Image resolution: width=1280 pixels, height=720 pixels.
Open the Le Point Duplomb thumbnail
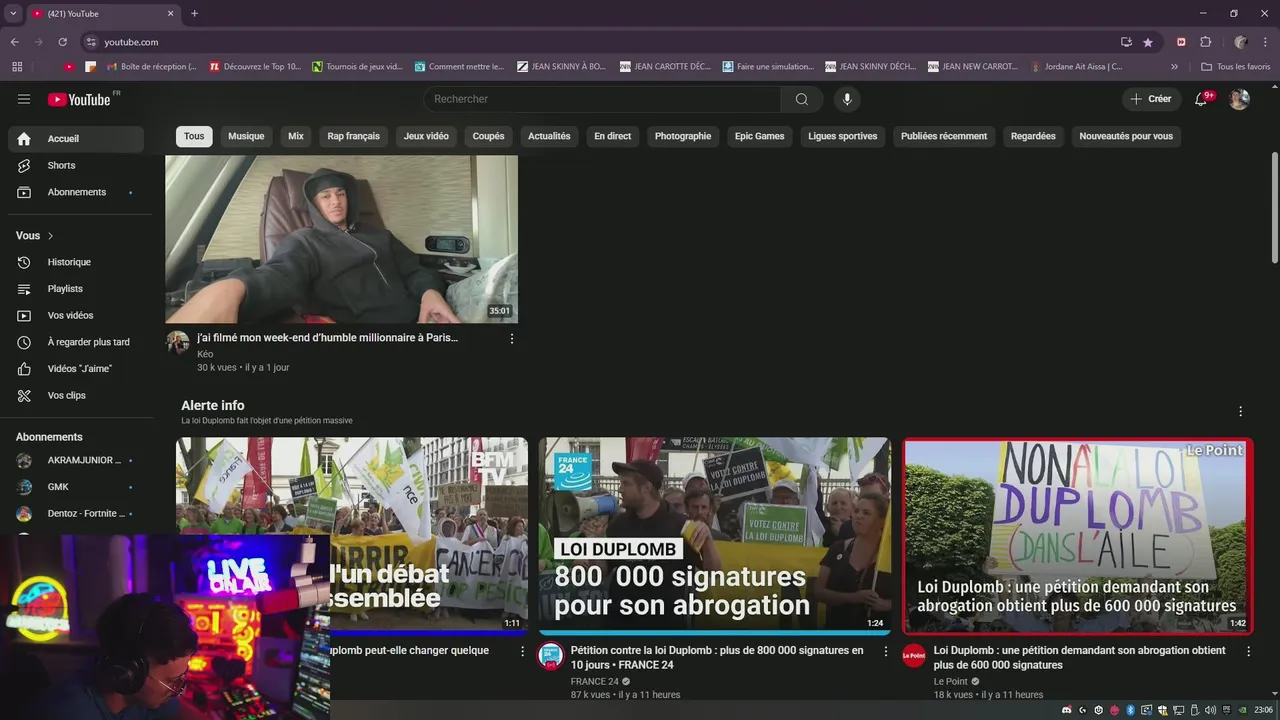point(1077,535)
